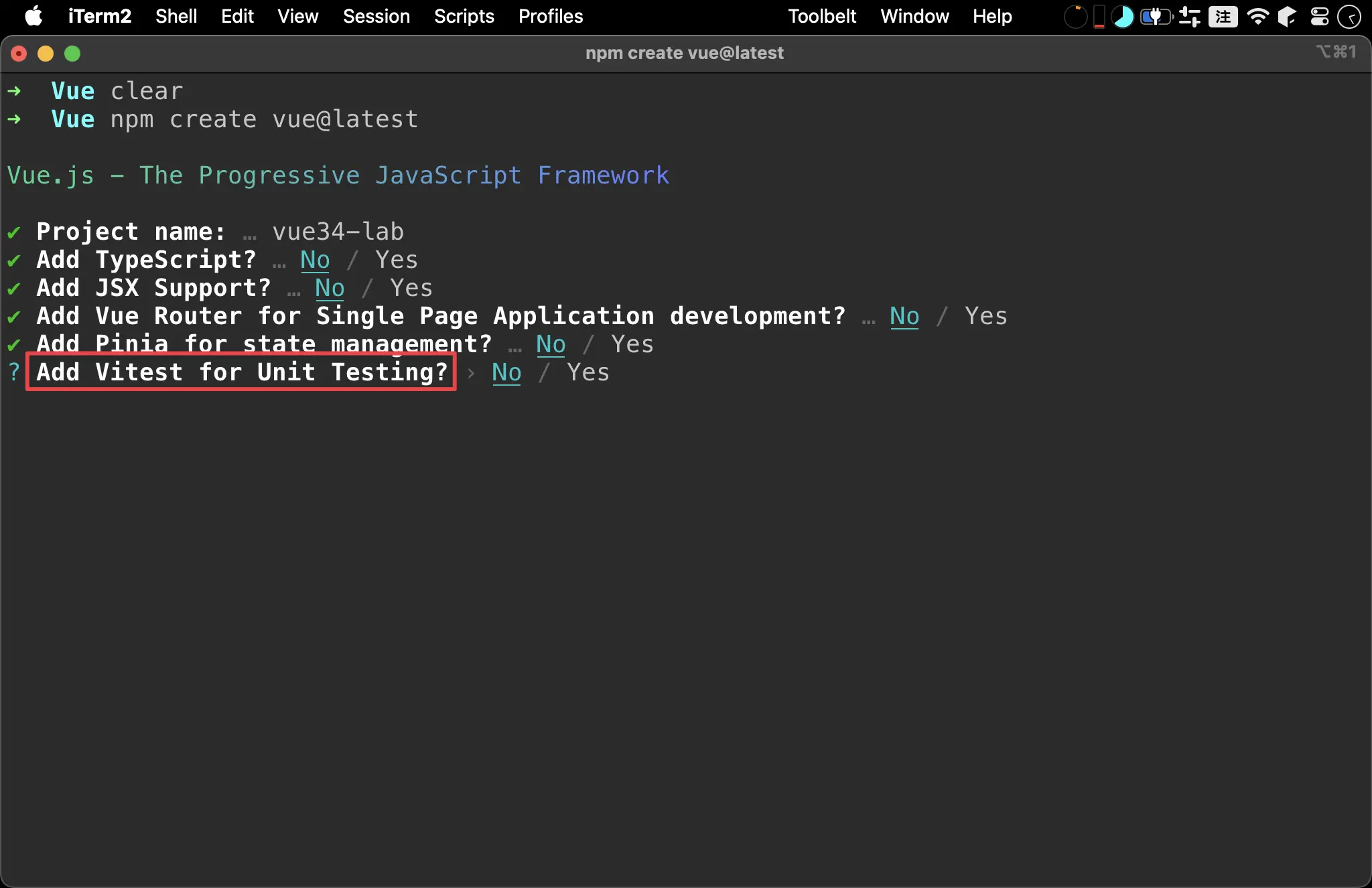1372x888 pixels.
Task: Open the Window menu
Action: pos(914,16)
